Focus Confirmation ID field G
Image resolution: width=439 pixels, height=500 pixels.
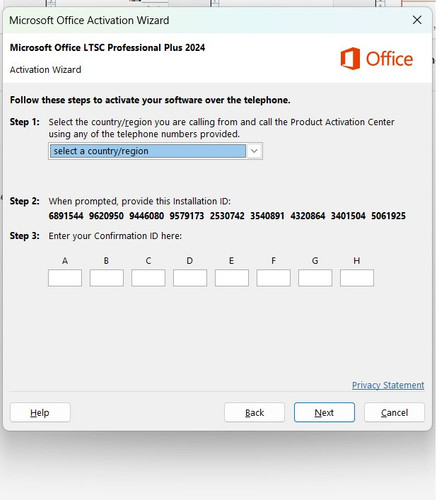[x=315, y=278]
